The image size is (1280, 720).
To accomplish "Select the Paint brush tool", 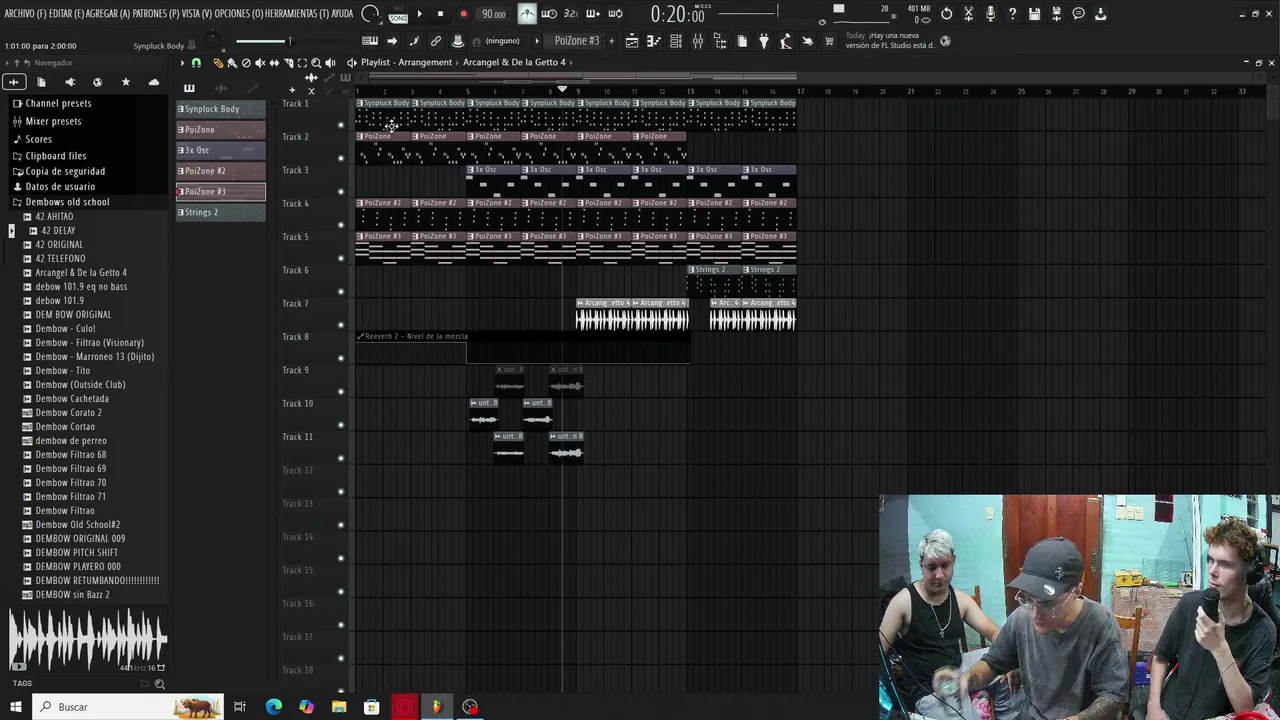I will click(231, 63).
